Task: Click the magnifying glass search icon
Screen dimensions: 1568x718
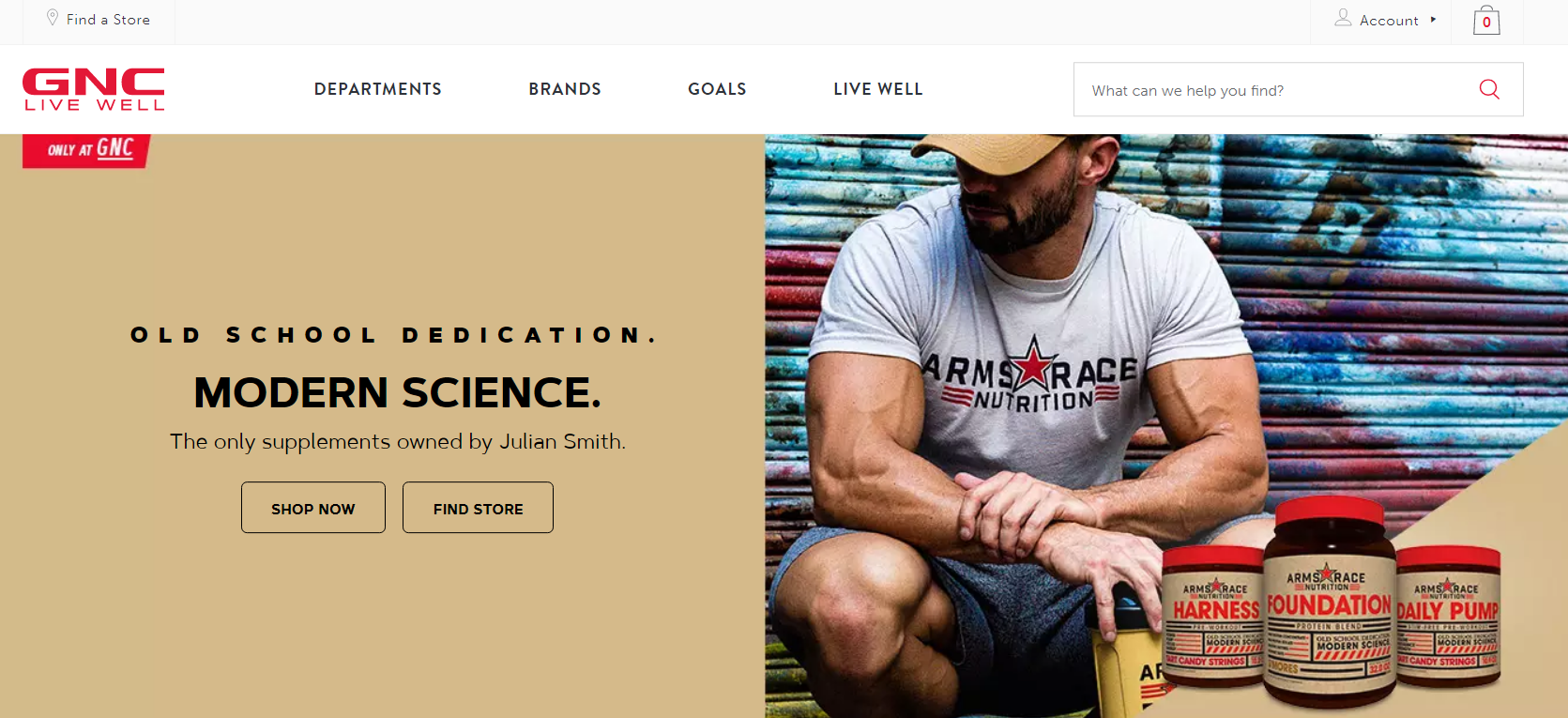Action: click(1489, 89)
